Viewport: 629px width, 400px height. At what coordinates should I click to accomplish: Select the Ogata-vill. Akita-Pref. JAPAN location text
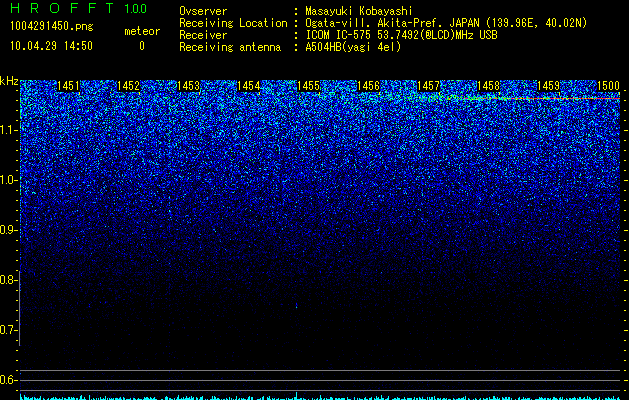[446, 23]
